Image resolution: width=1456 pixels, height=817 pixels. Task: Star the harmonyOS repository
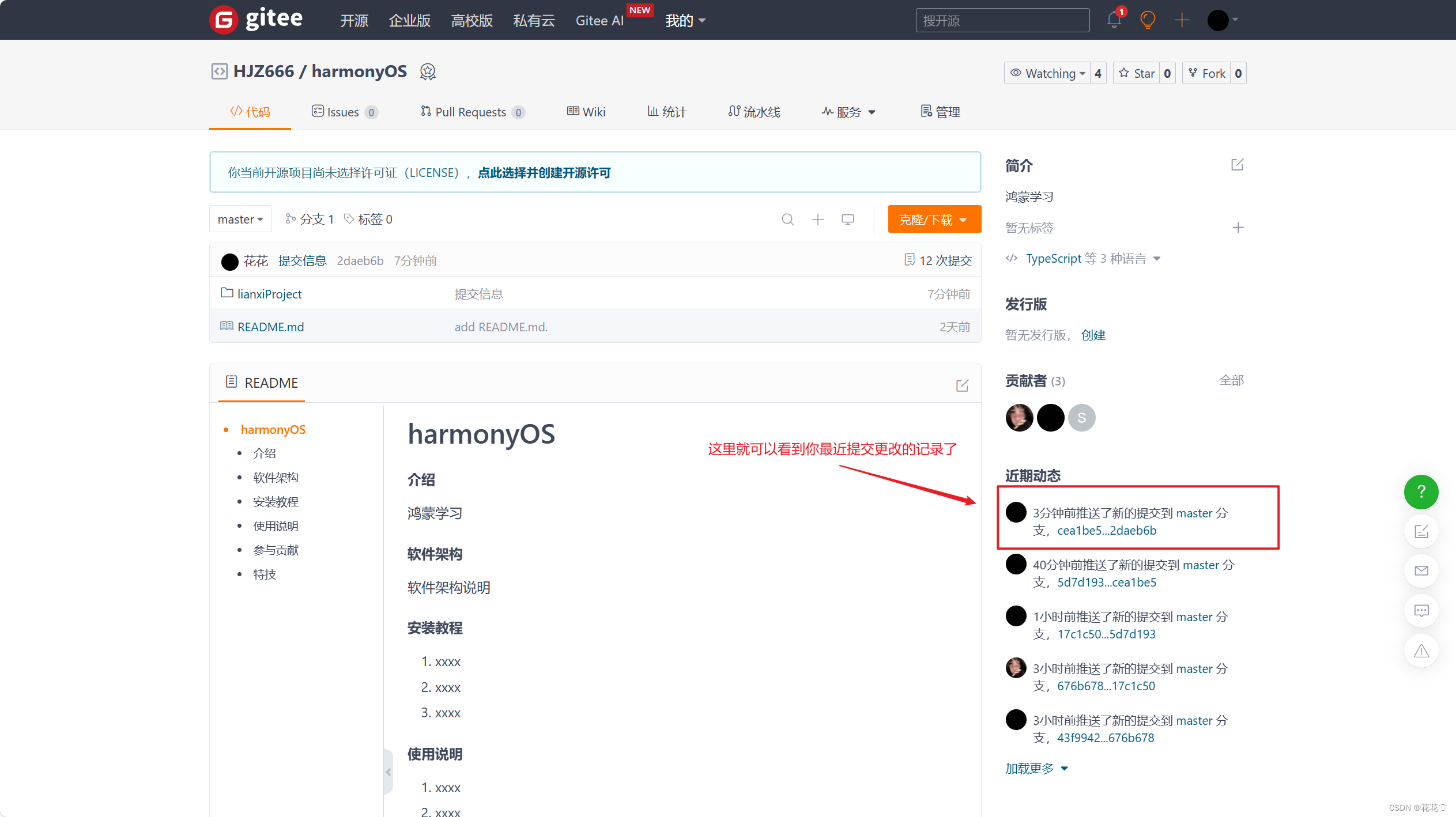coord(1137,73)
